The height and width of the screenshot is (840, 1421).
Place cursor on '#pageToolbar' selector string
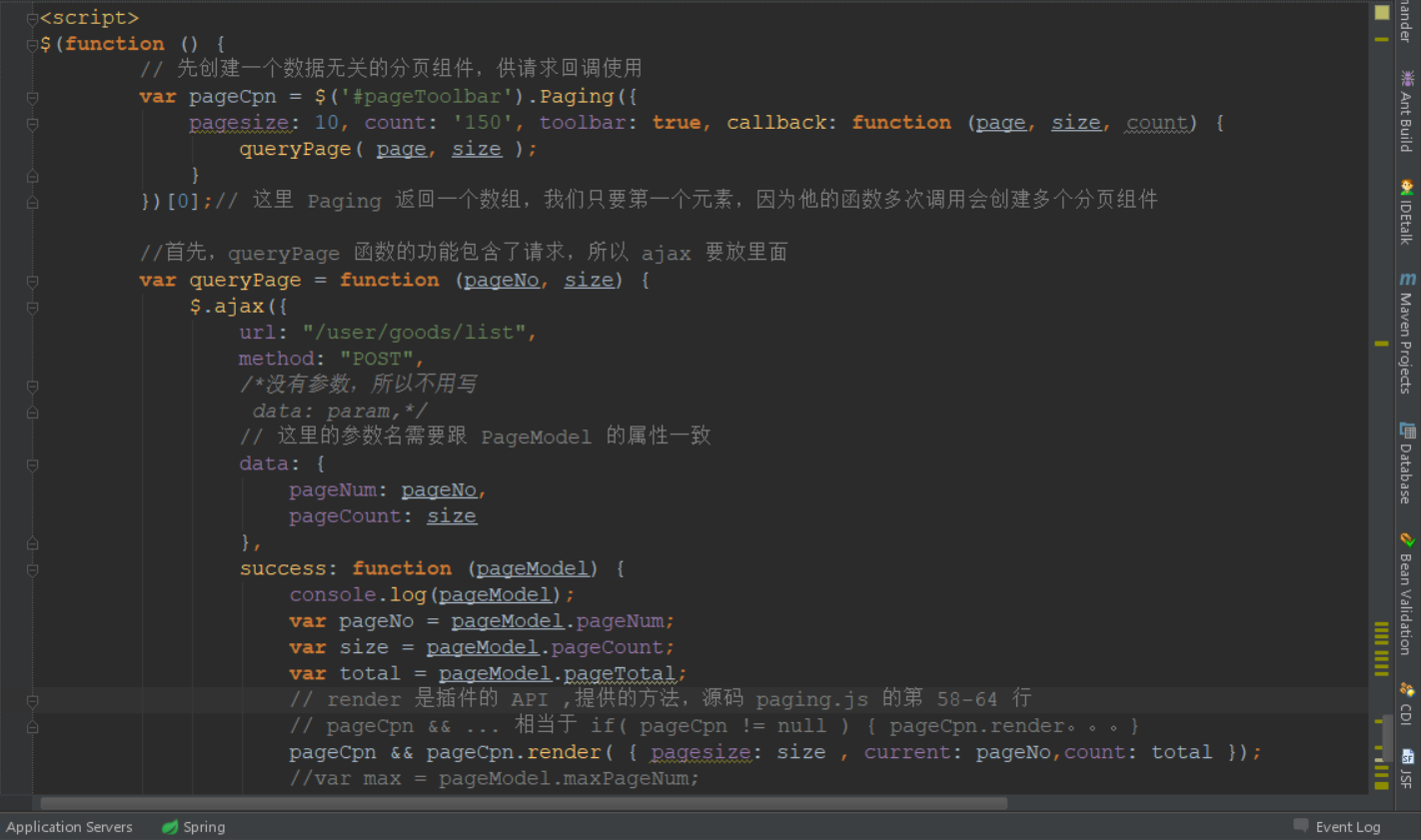428,97
